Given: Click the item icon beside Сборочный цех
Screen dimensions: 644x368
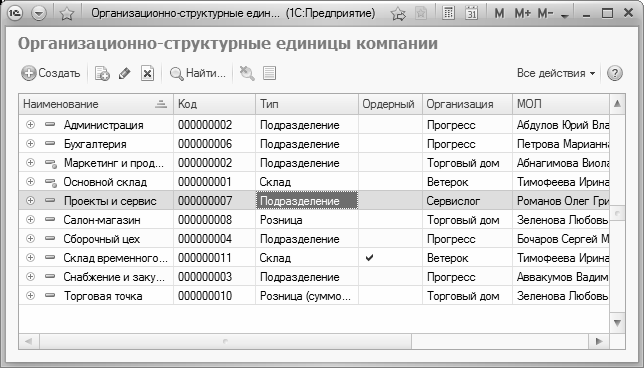Looking at the screenshot, I should [50, 238].
